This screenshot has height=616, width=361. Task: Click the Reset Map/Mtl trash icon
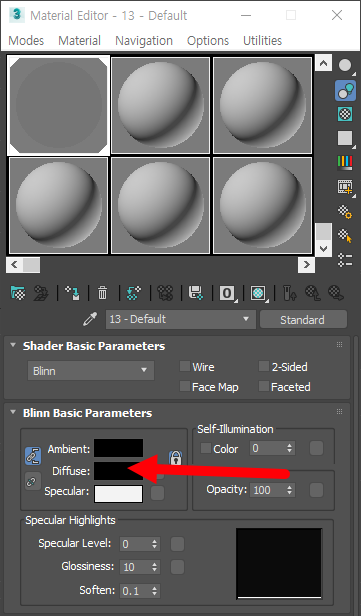(102, 293)
